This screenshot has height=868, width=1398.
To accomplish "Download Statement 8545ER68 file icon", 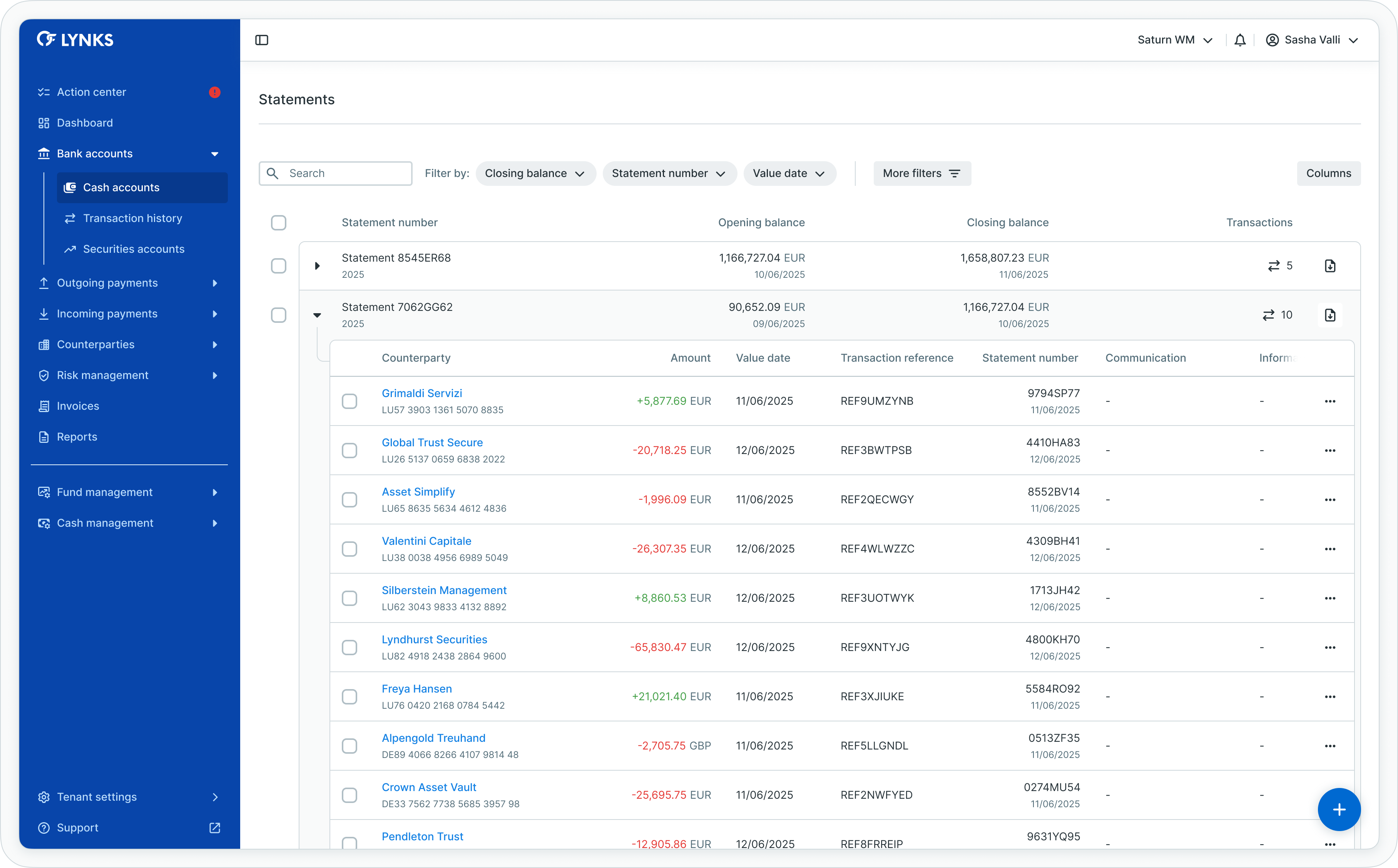I will pyautogui.click(x=1330, y=266).
